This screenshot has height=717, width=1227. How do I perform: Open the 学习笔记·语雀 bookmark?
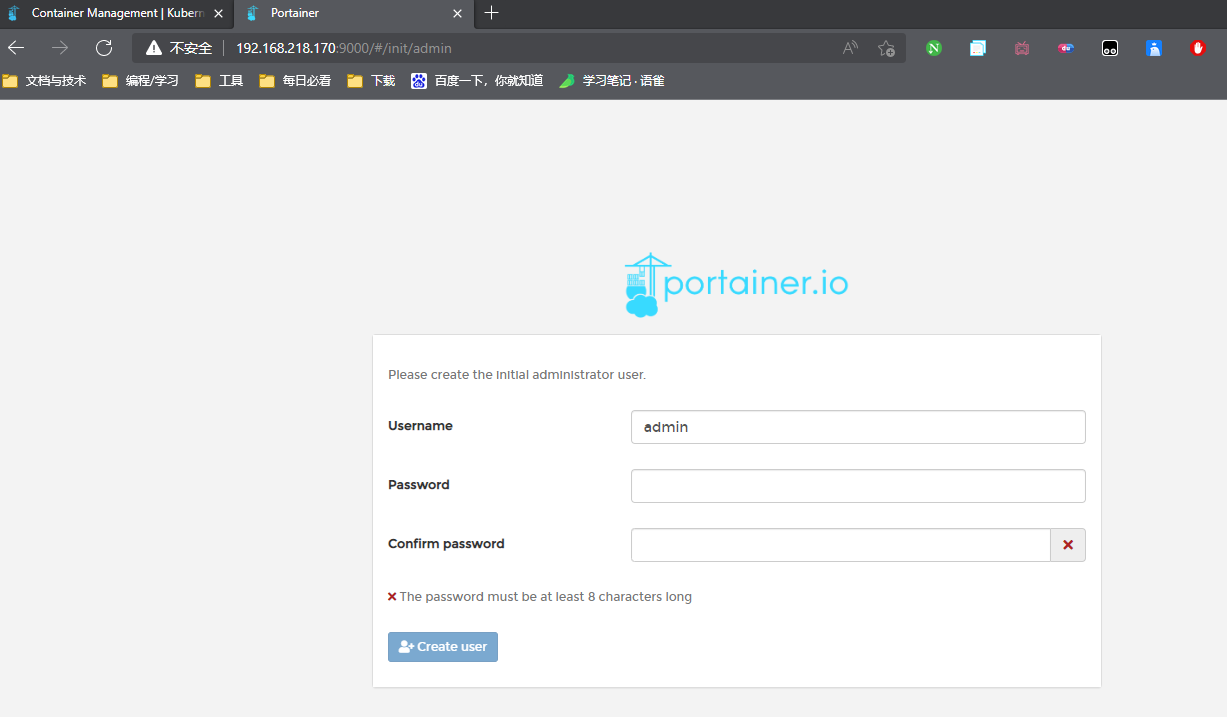(x=612, y=81)
